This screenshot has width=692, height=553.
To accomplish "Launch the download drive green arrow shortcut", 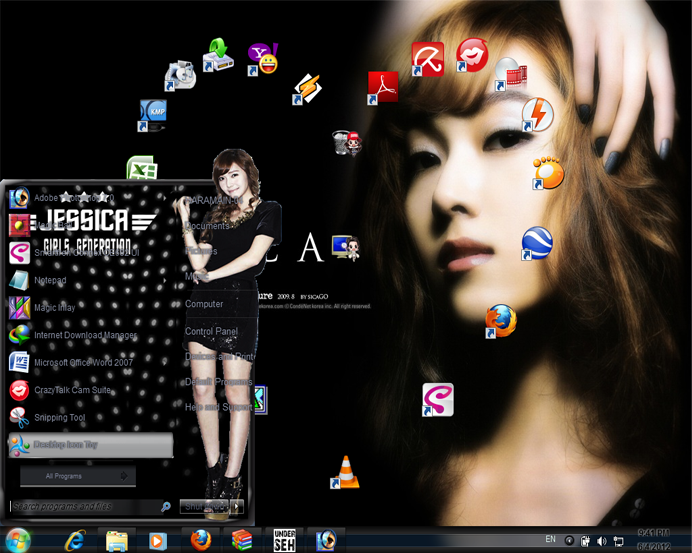I will tap(218, 55).
